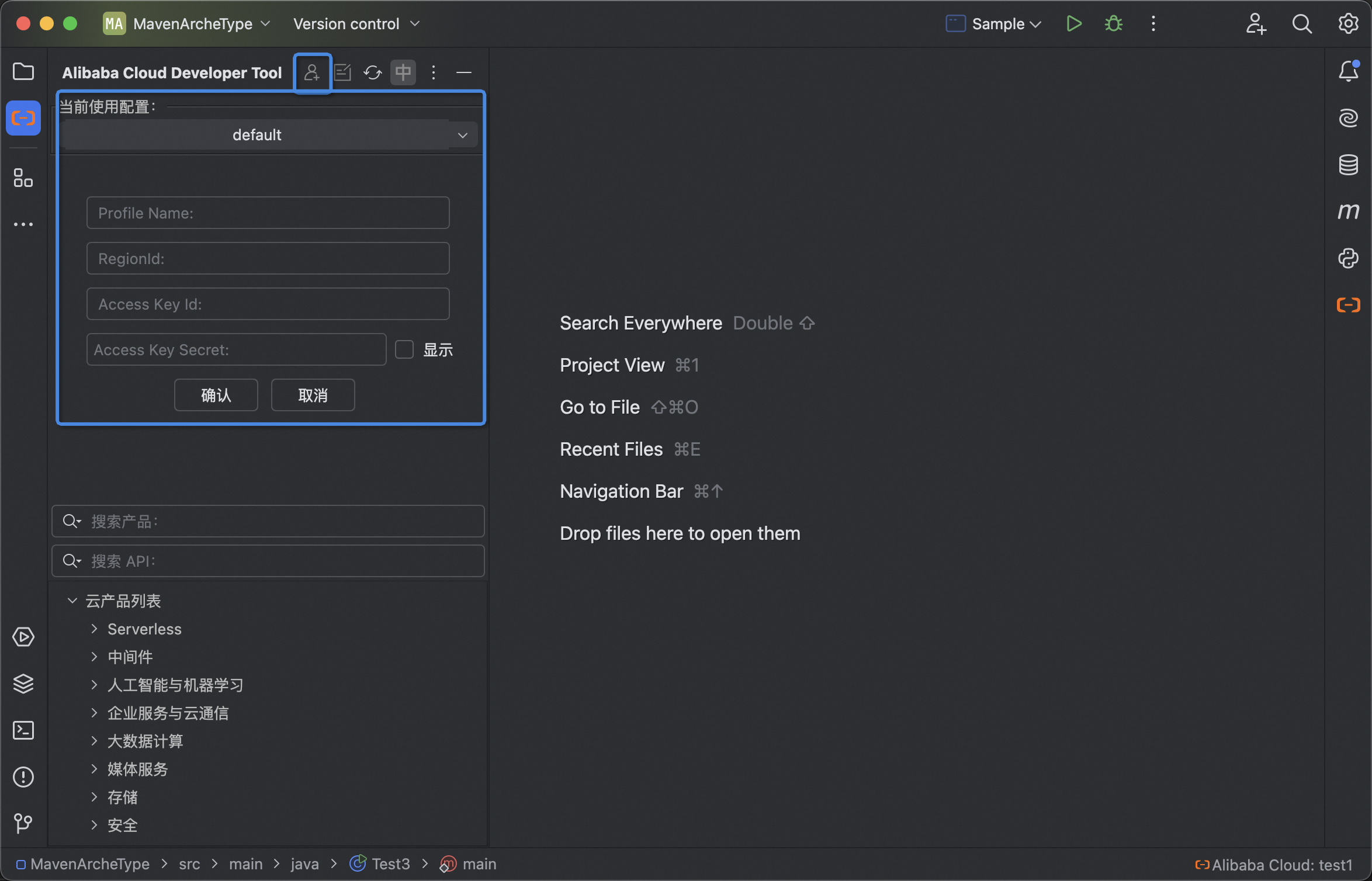
Task: Open the Terminal tool window
Action: (23, 730)
